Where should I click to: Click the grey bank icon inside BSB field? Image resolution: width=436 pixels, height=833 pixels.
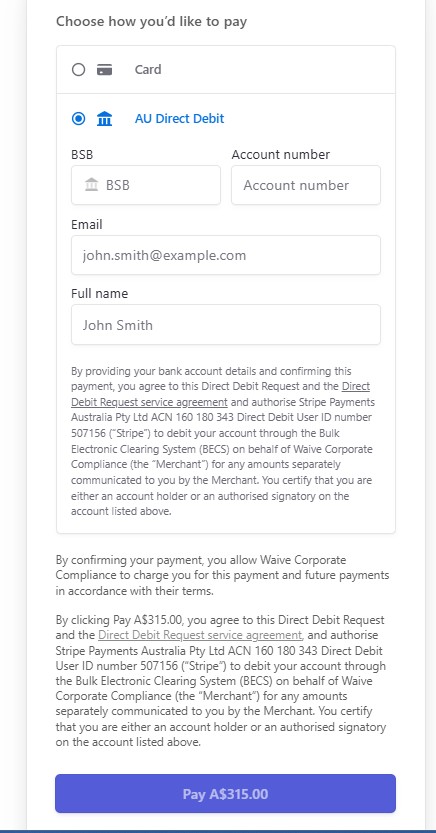tap(91, 185)
